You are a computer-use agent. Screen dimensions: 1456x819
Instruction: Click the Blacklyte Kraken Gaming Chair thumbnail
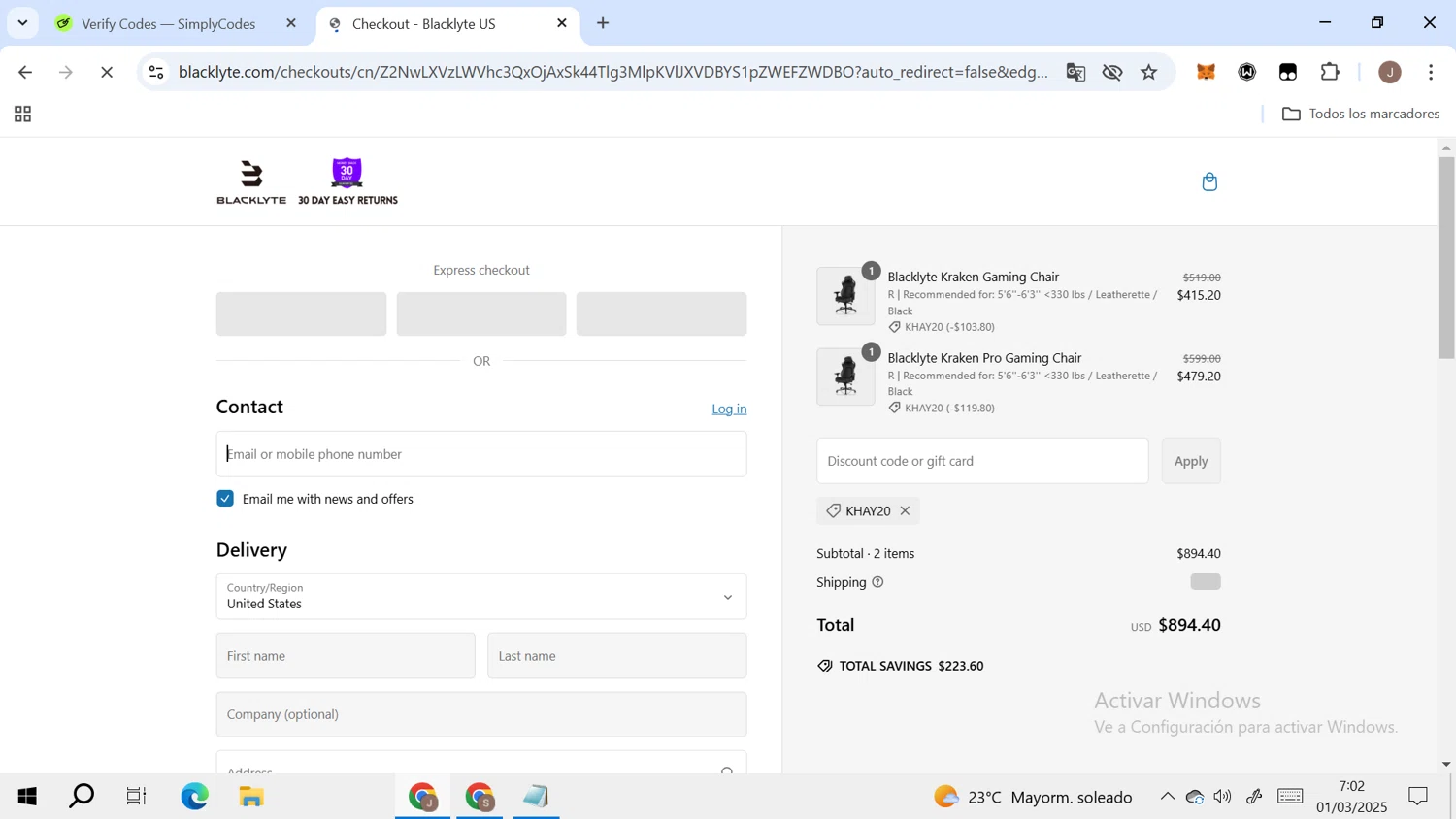[x=845, y=296]
